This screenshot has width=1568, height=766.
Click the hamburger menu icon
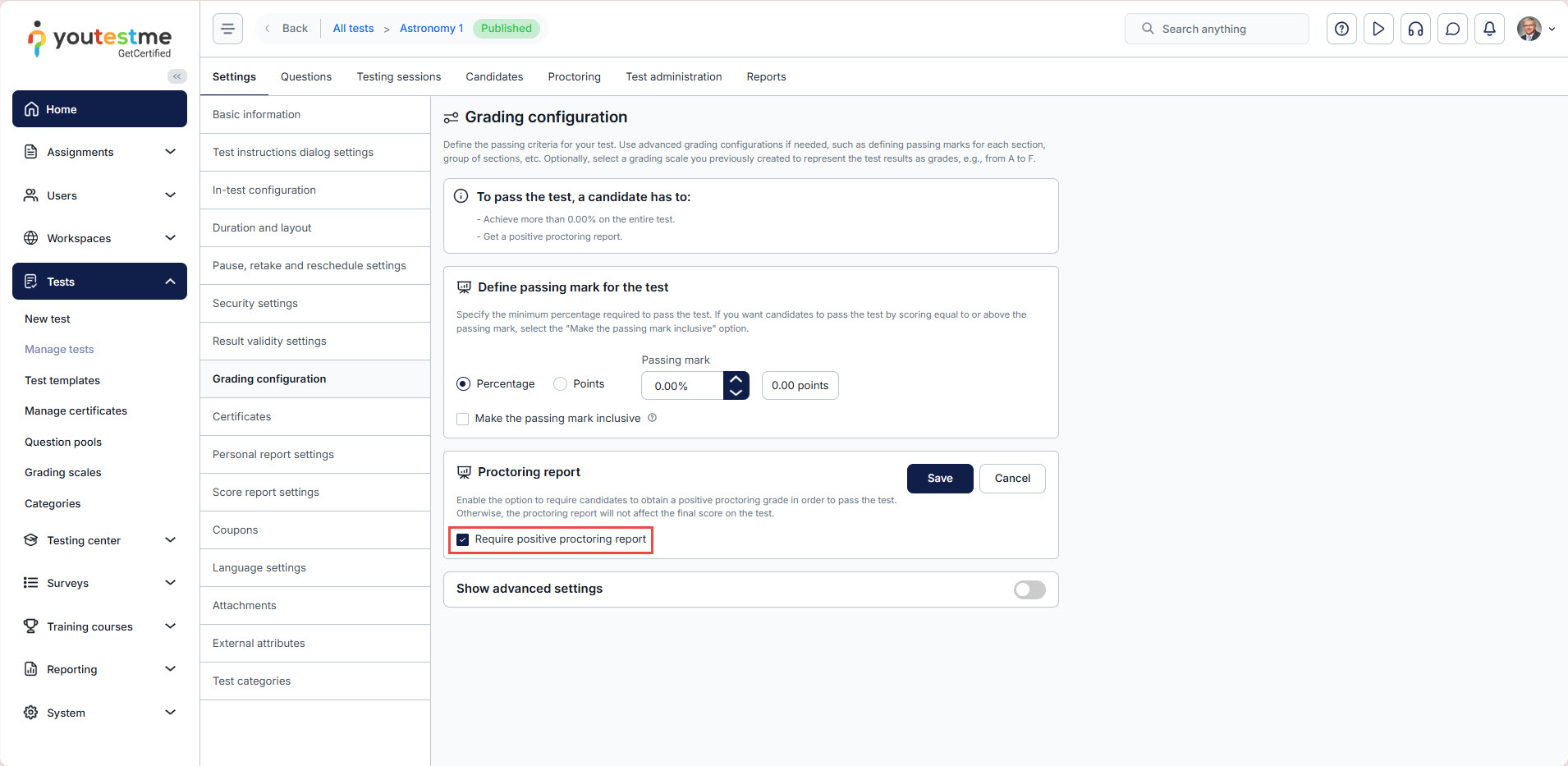227,29
